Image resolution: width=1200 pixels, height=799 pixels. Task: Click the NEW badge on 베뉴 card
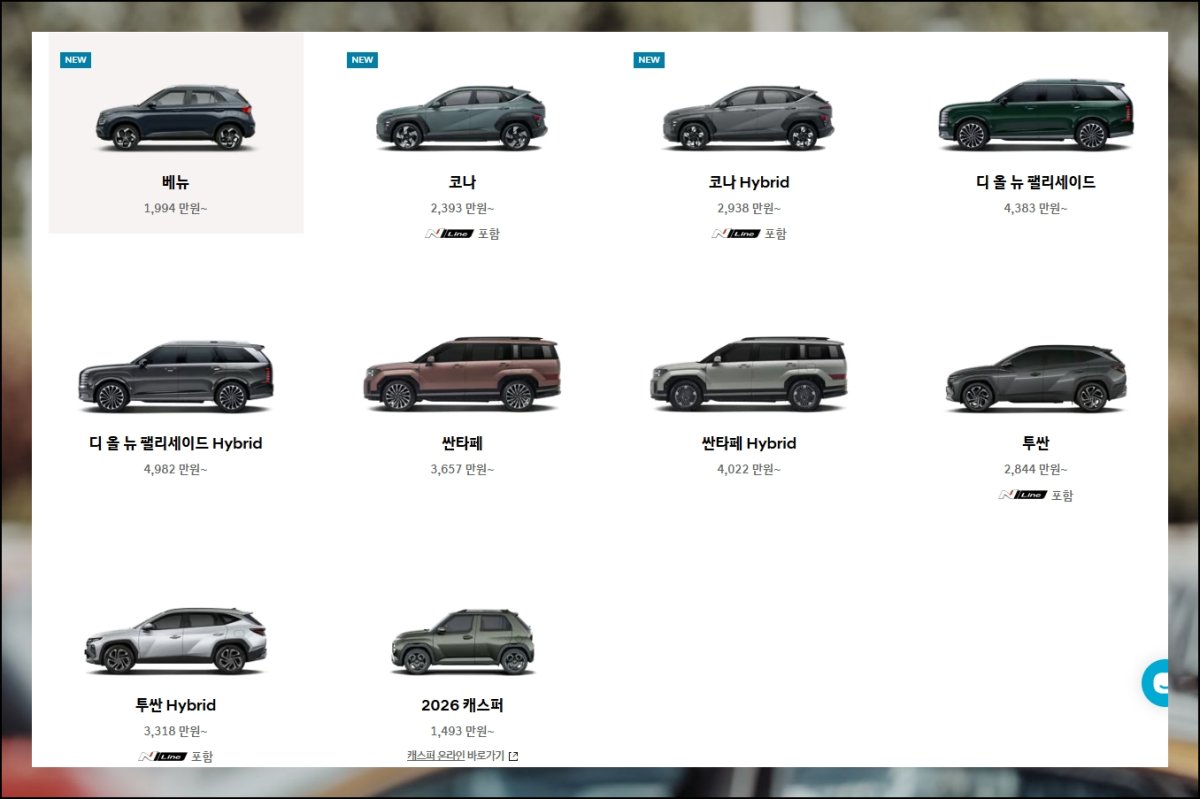pyautogui.click(x=76, y=60)
